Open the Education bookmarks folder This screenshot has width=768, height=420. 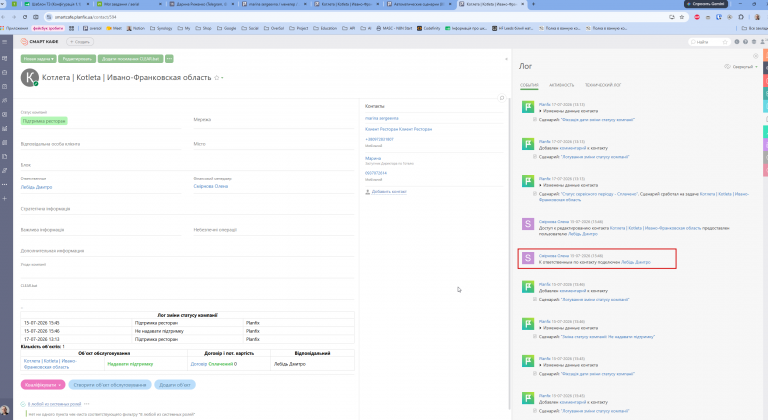click(325, 28)
